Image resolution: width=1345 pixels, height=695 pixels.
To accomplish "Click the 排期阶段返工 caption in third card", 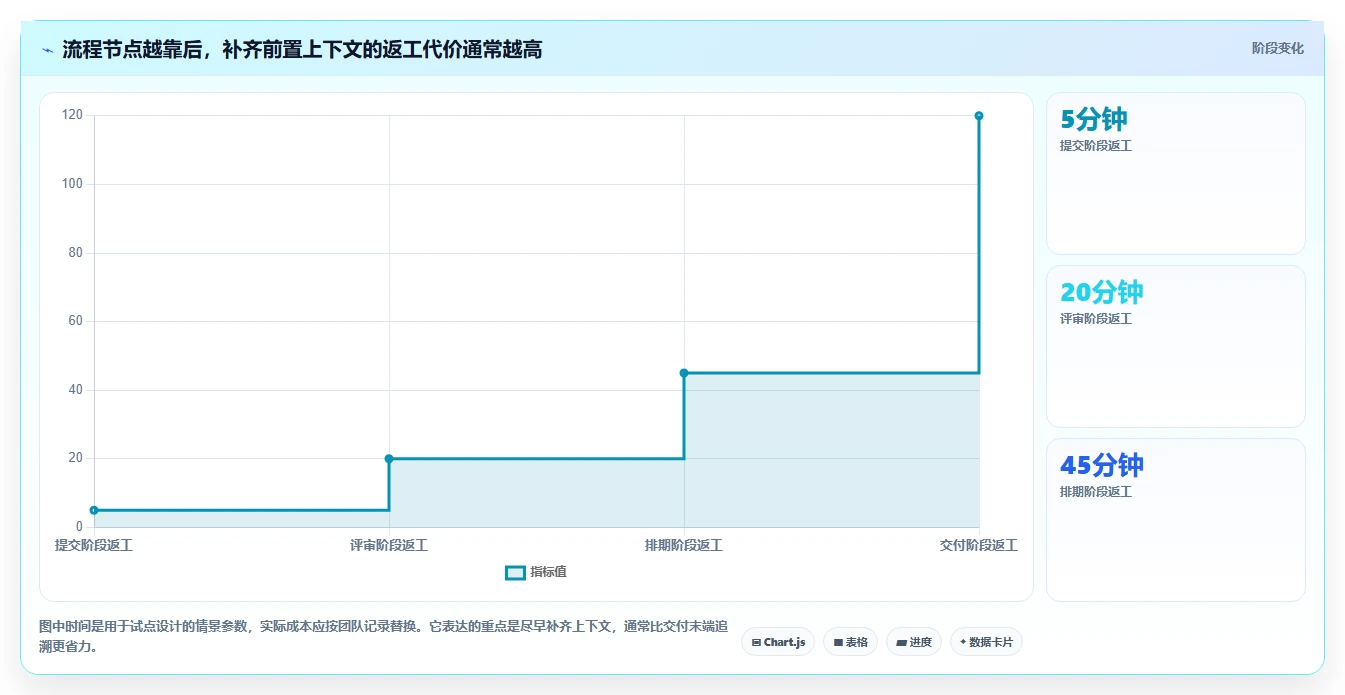I will click(x=1096, y=492).
